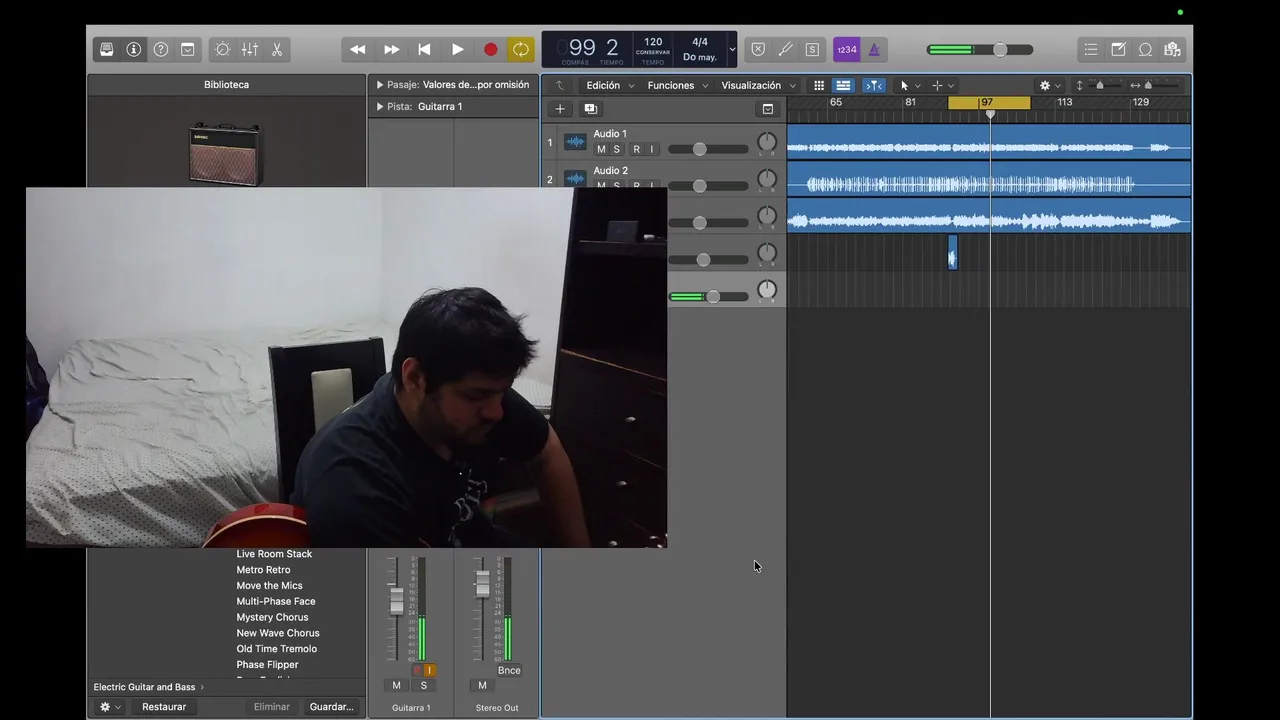
Task: Click the Audio 1 waveform track icon
Action: click(575, 142)
